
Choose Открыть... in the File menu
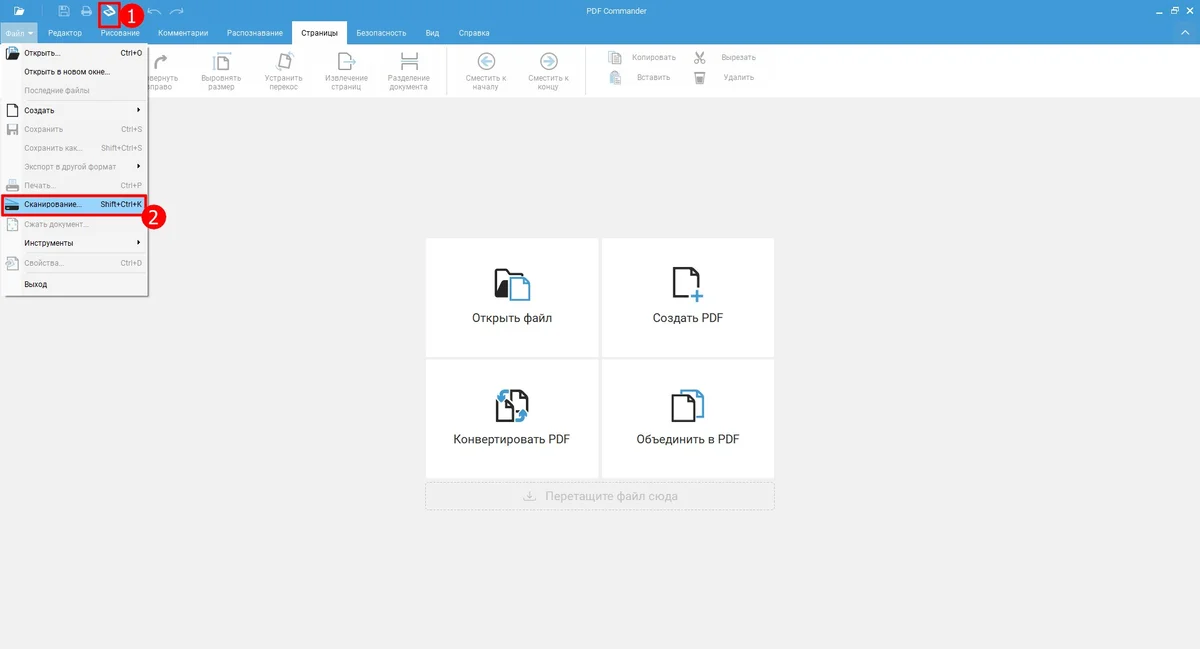click(x=76, y=53)
